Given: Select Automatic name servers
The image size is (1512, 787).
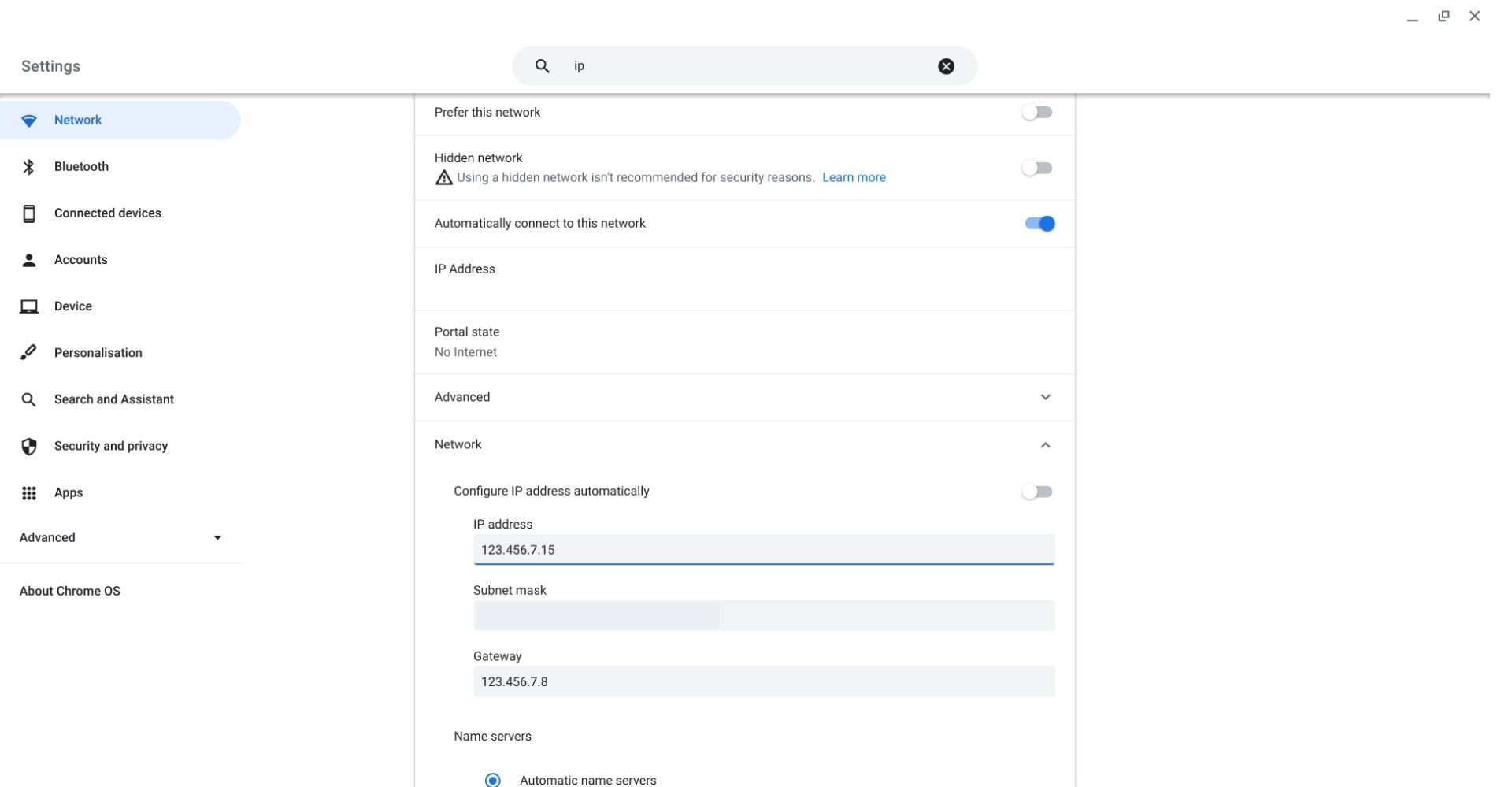Looking at the screenshot, I should 492,779.
